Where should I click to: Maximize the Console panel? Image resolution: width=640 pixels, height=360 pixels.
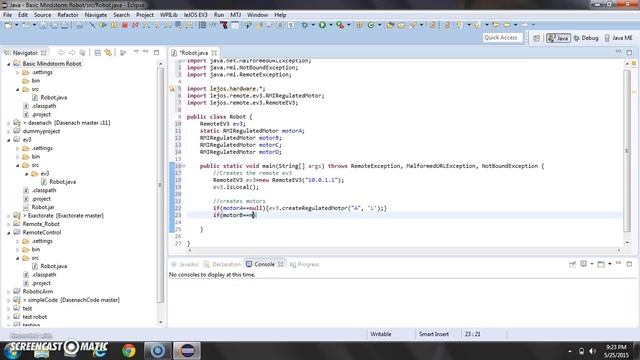pos(629,264)
